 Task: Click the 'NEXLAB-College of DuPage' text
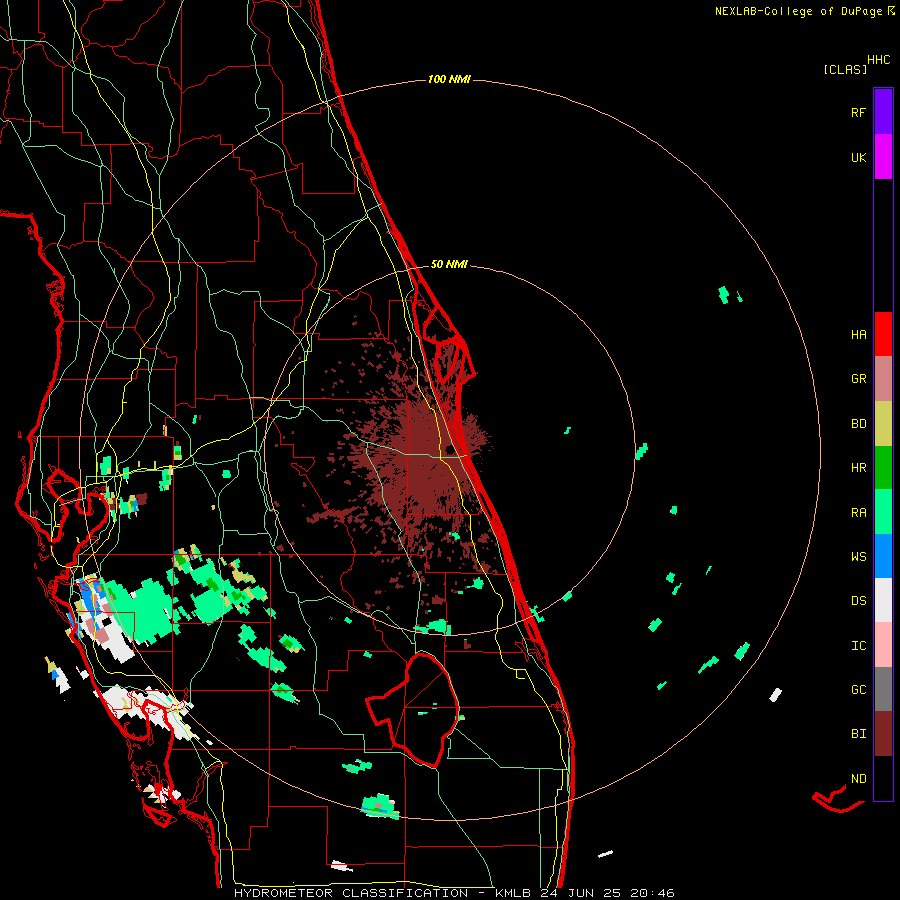coord(798,11)
